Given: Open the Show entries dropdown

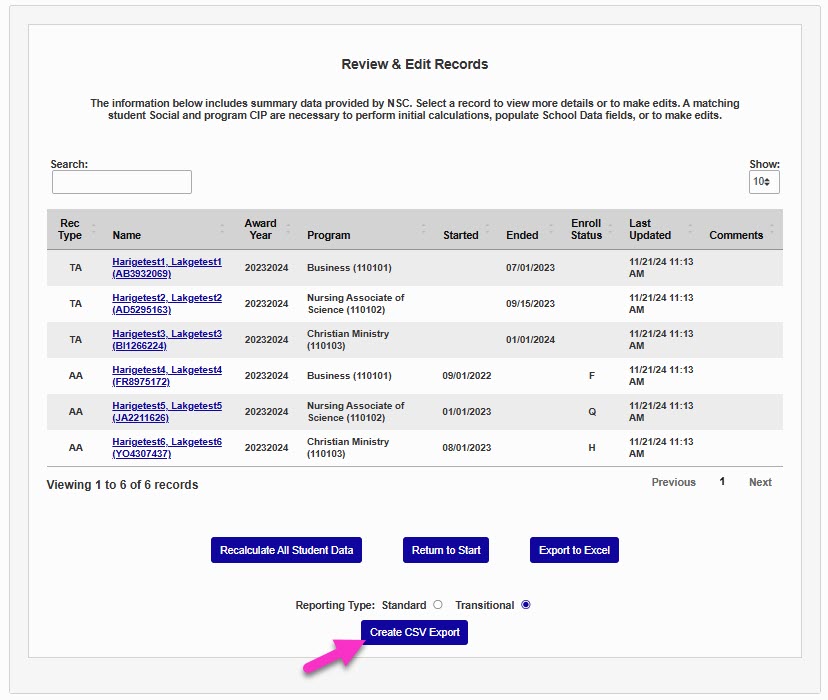Looking at the screenshot, I should pyautogui.click(x=764, y=182).
